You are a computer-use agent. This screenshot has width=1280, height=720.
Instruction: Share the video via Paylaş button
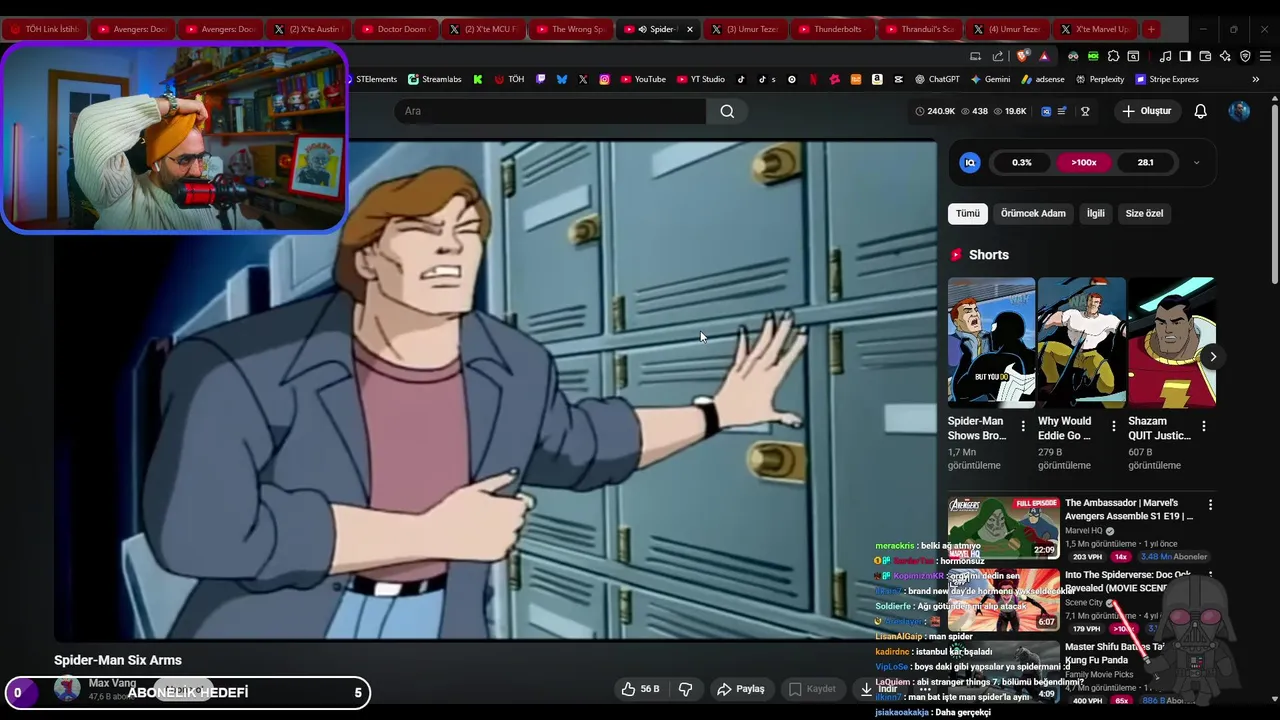[741, 689]
